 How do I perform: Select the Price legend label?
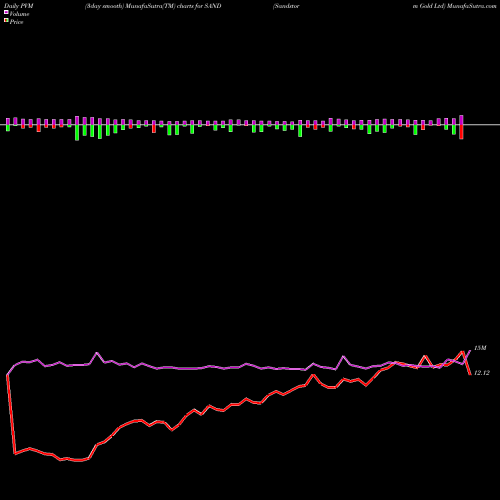click(x=16, y=22)
